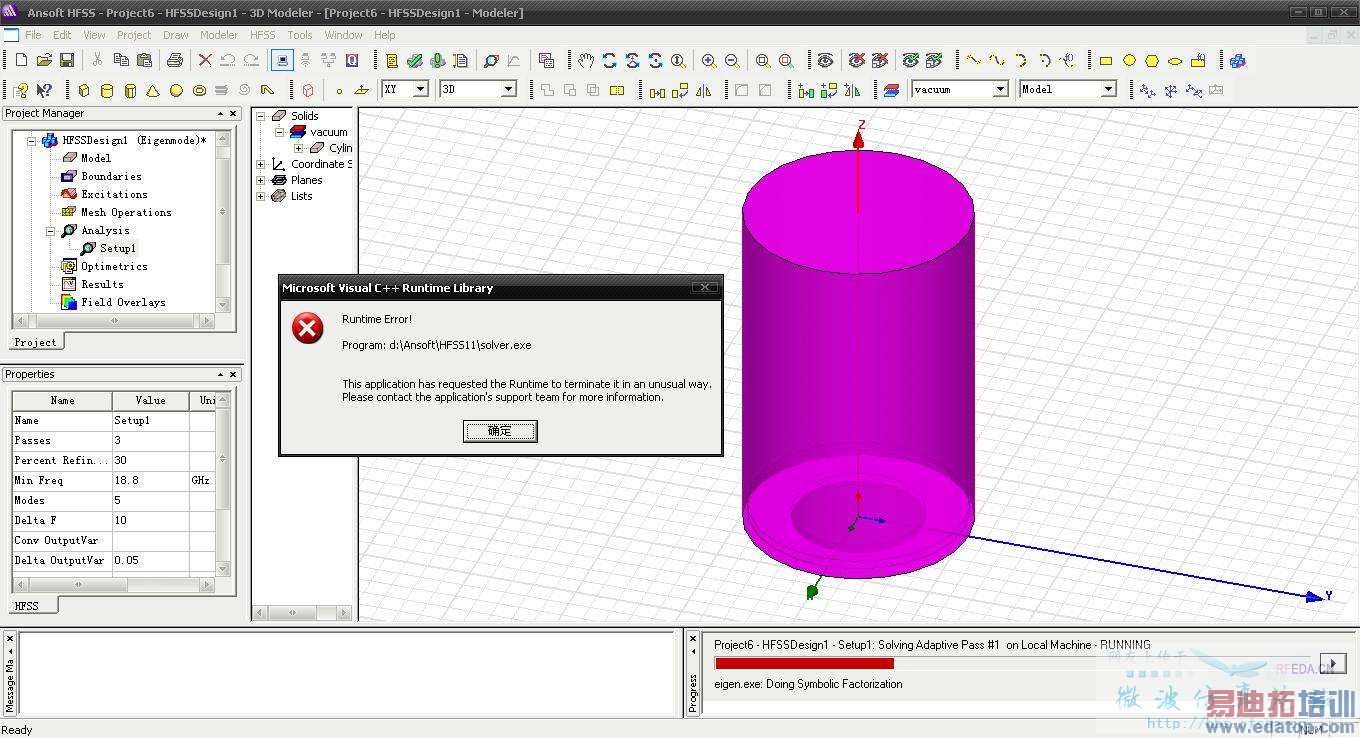The image size is (1360, 738).
Task: Open the Edit menu
Action: click(x=62, y=35)
